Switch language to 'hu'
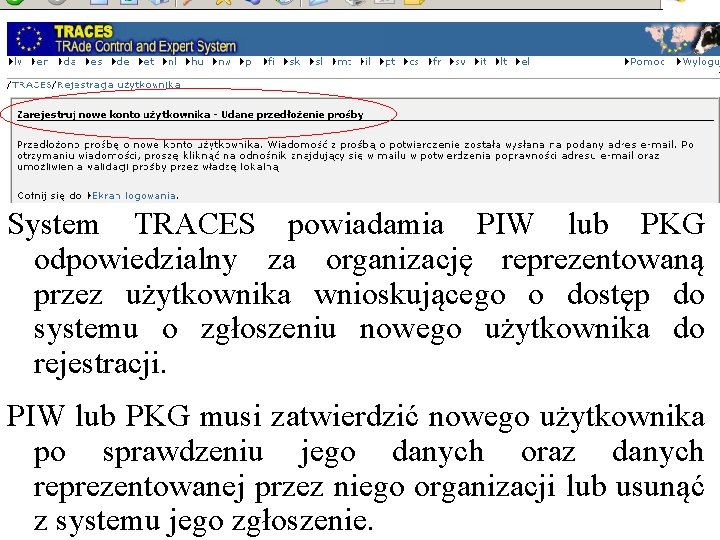The height and width of the screenshot is (540, 720). tap(195, 62)
